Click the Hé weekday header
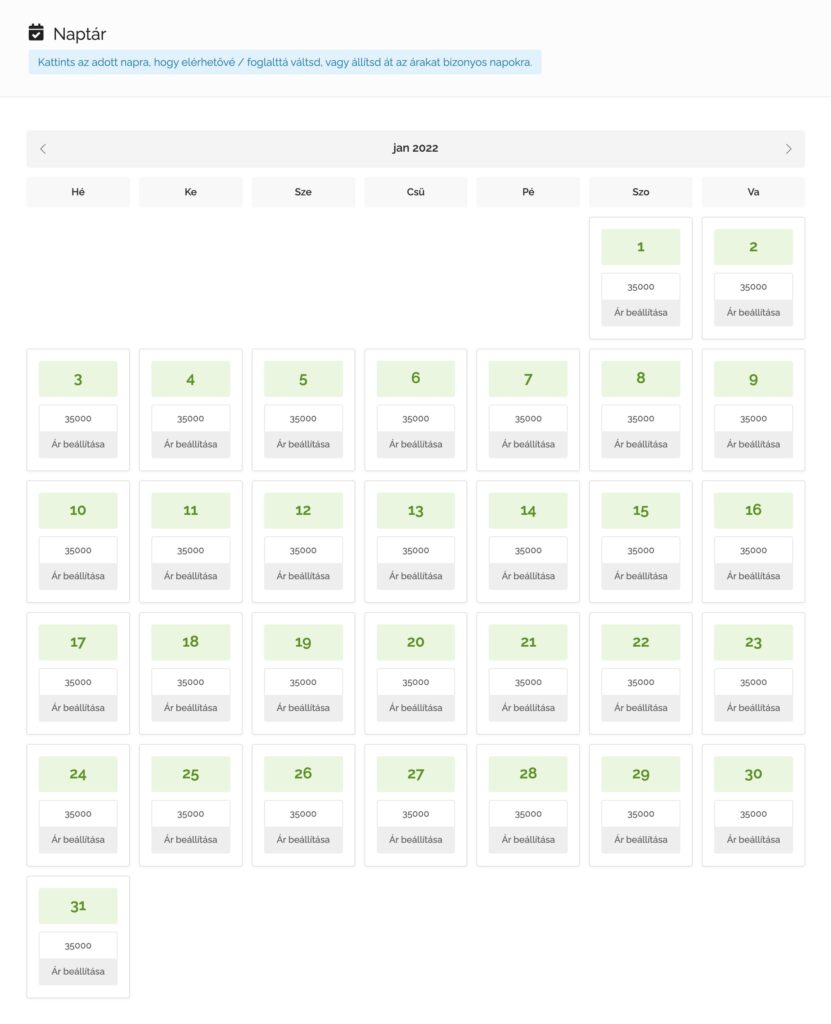 [78, 192]
